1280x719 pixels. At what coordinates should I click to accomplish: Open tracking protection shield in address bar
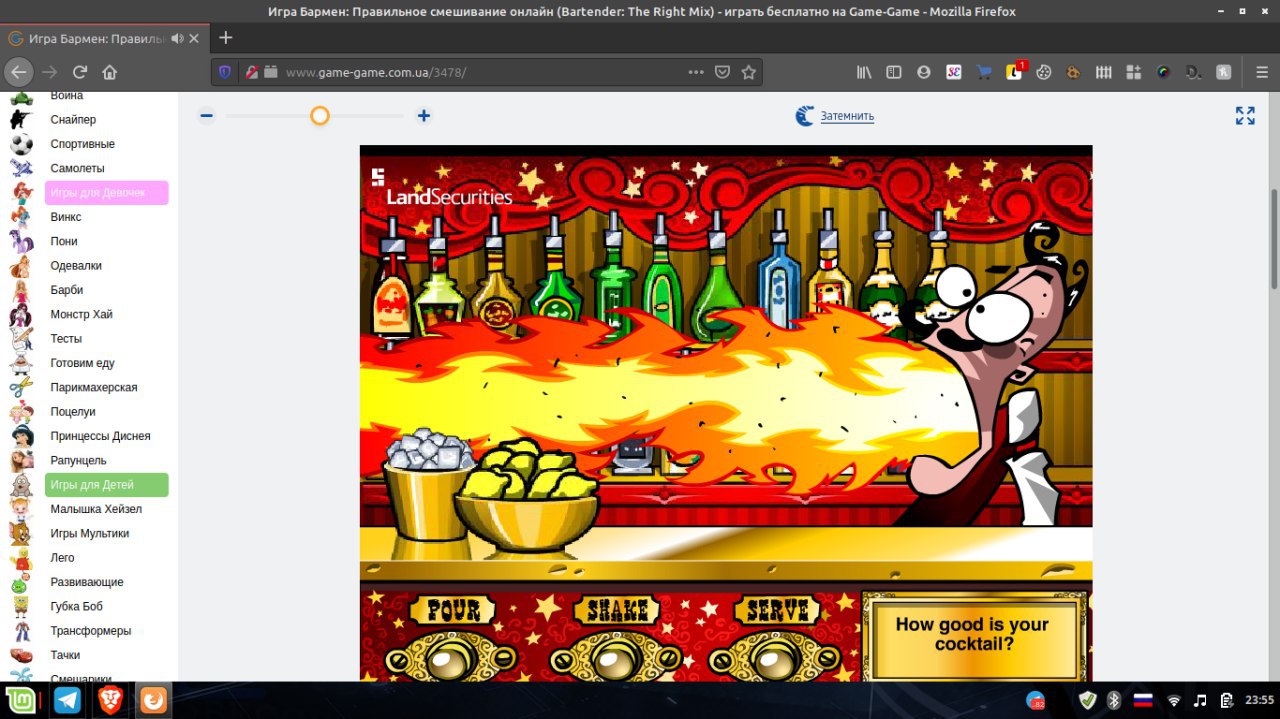tap(225, 72)
